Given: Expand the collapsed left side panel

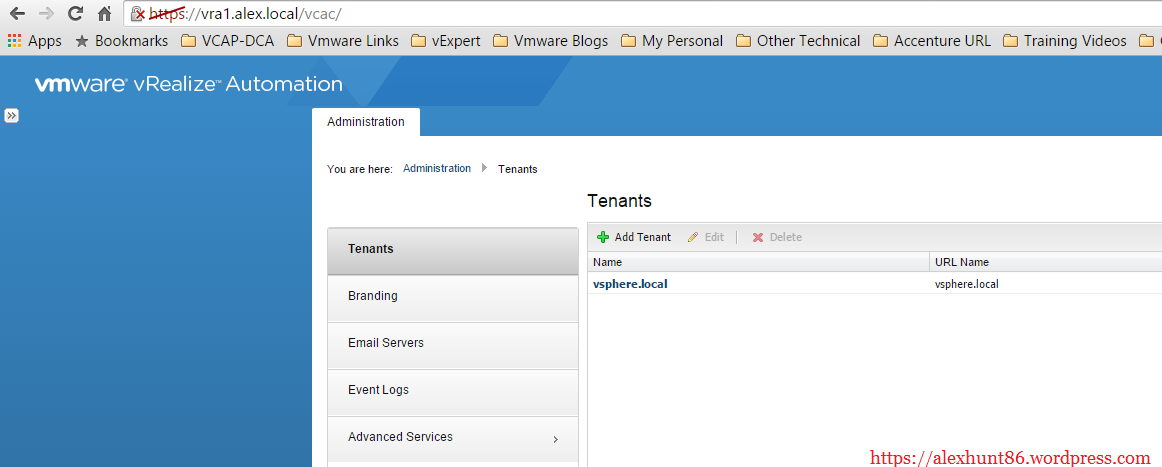Looking at the screenshot, I should click(x=12, y=116).
